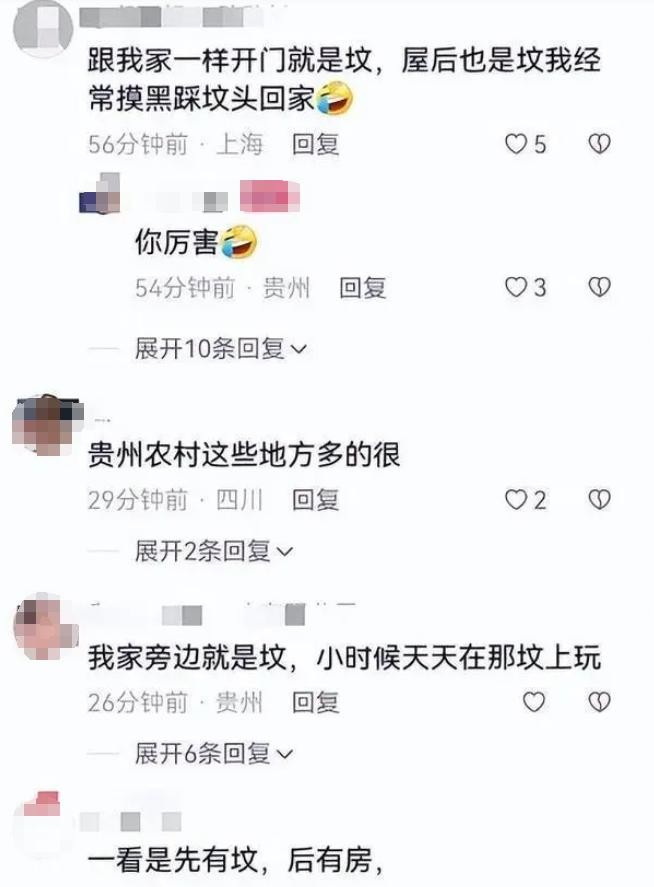Reply to the Sichuan user's comment
The width and height of the screenshot is (654, 887).
click(x=316, y=500)
